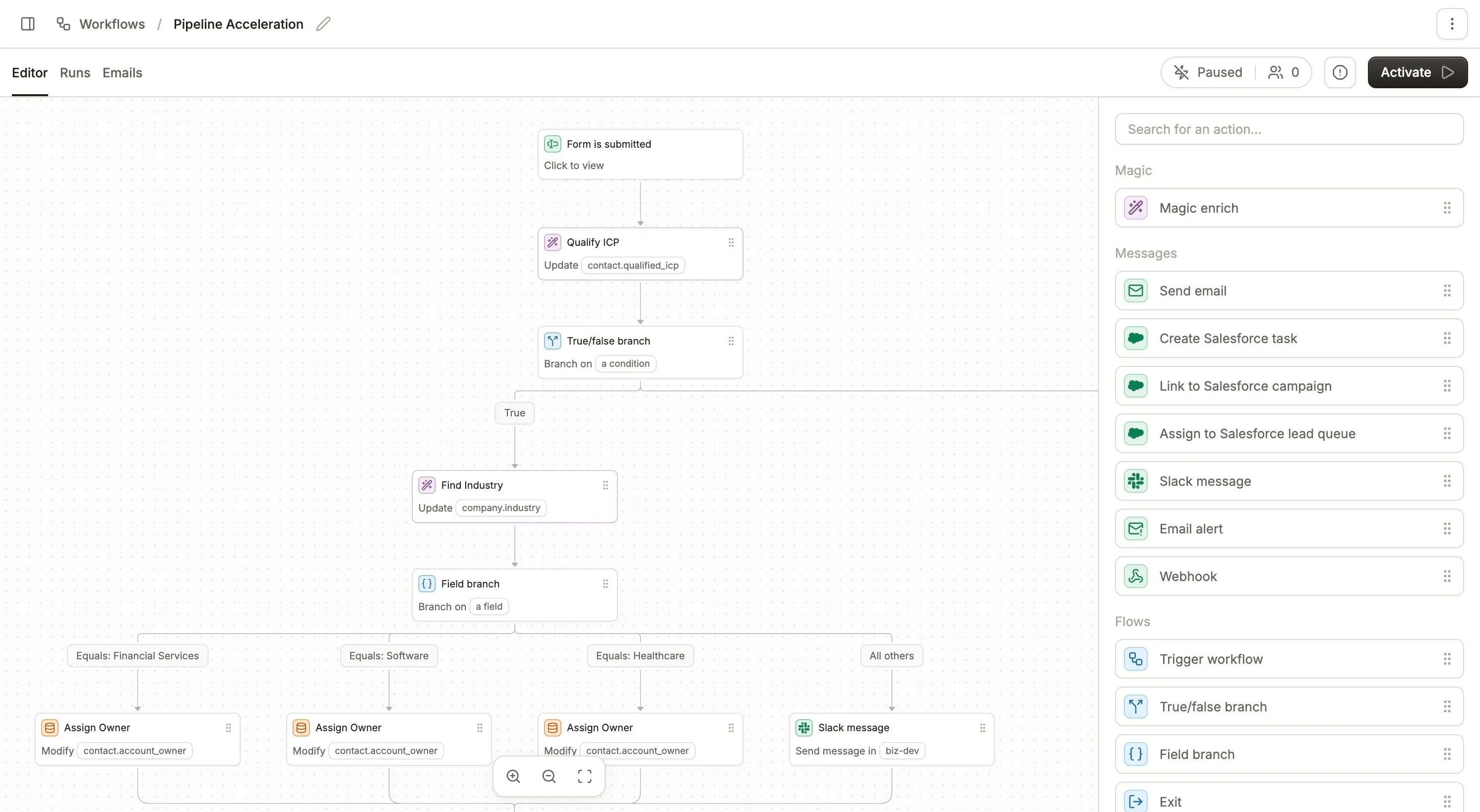Open the 'a field' branch selector
The height and width of the screenshot is (812, 1480).
click(489, 606)
